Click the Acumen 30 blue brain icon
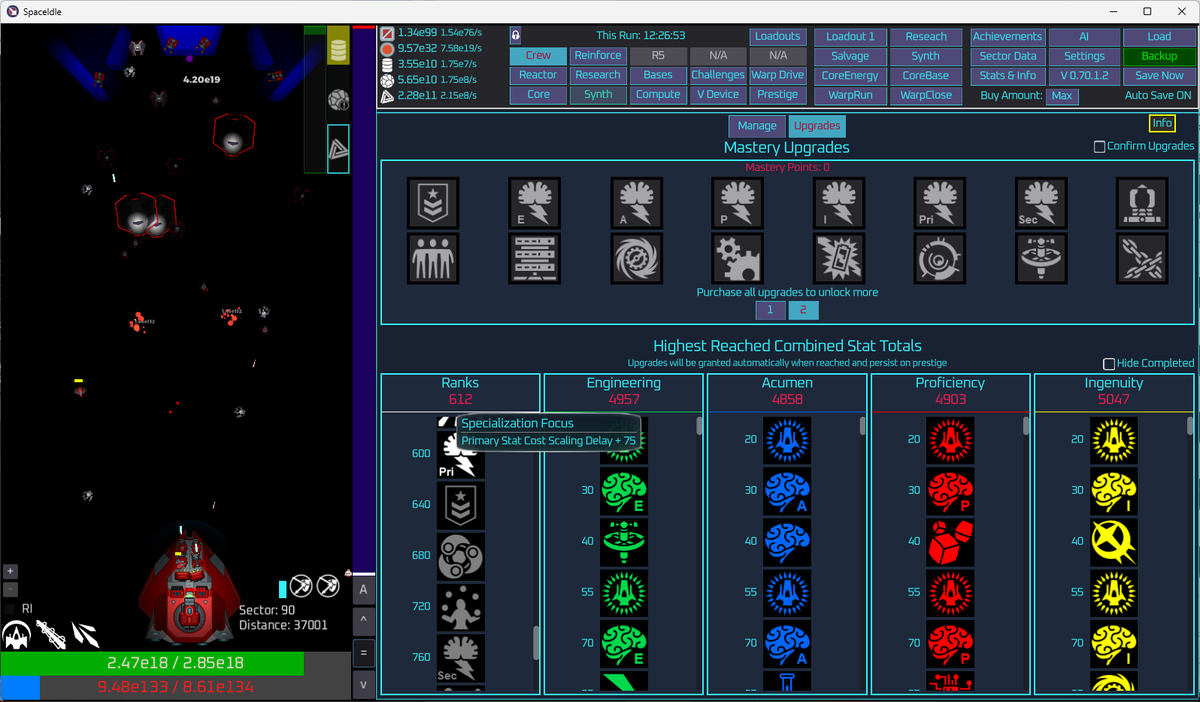Viewport: 1200px width, 702px height. point(788,491)
